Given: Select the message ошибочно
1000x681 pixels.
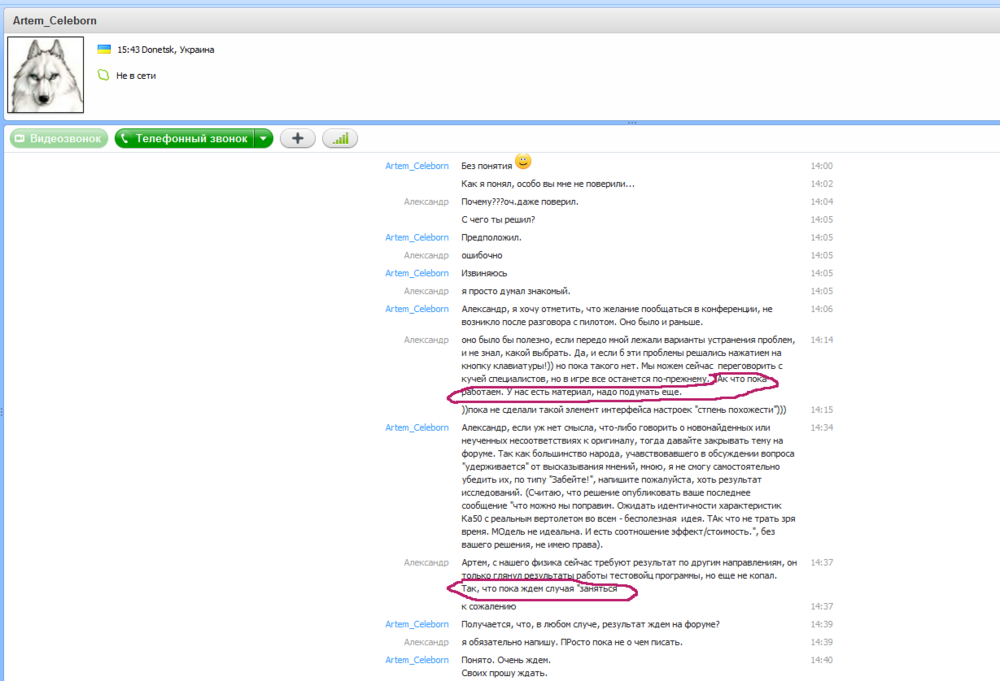Looking at the screenshot, I should (482, 255).
